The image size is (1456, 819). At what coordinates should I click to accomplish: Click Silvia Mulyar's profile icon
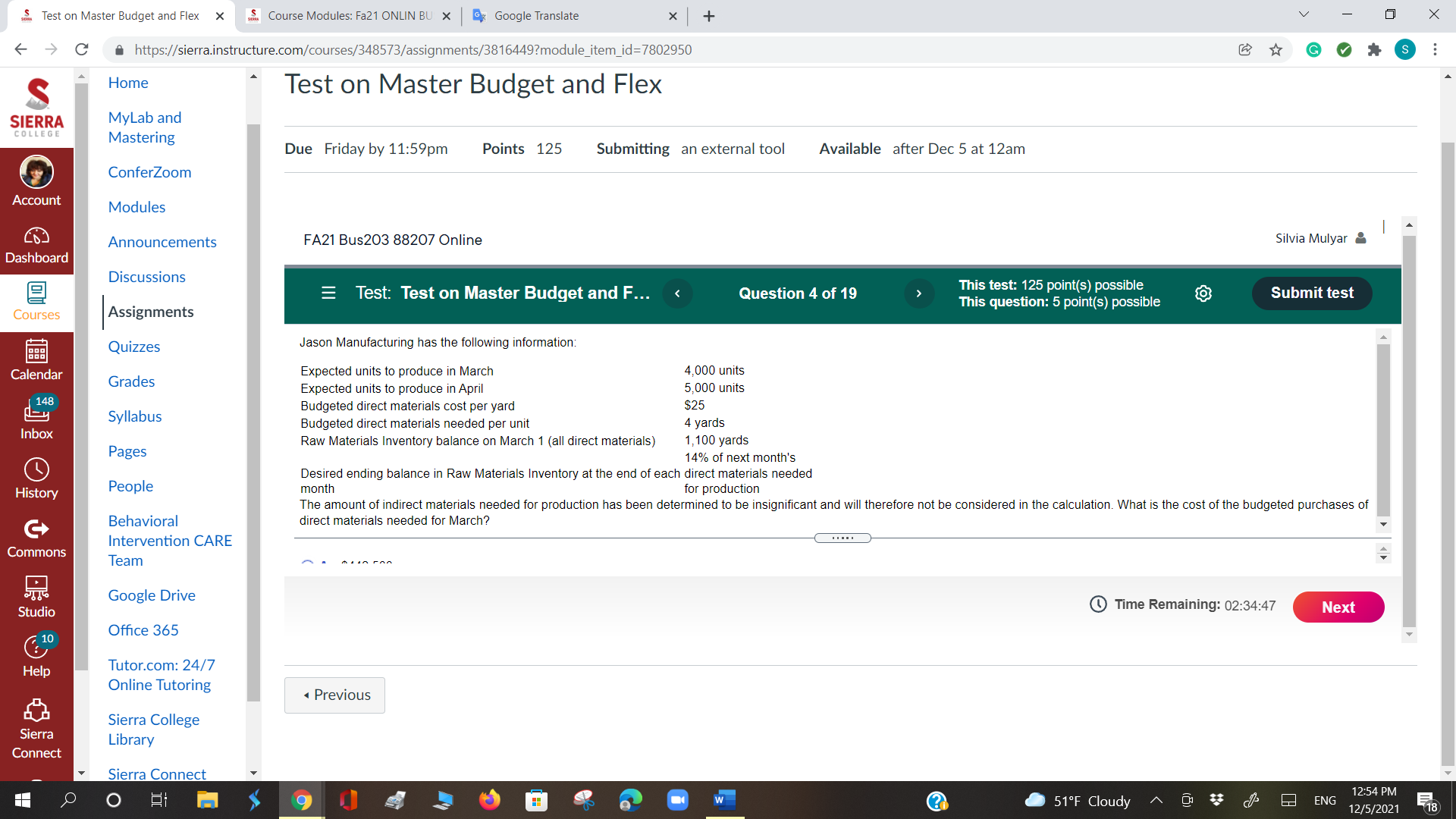click(x=1361, y=238)
